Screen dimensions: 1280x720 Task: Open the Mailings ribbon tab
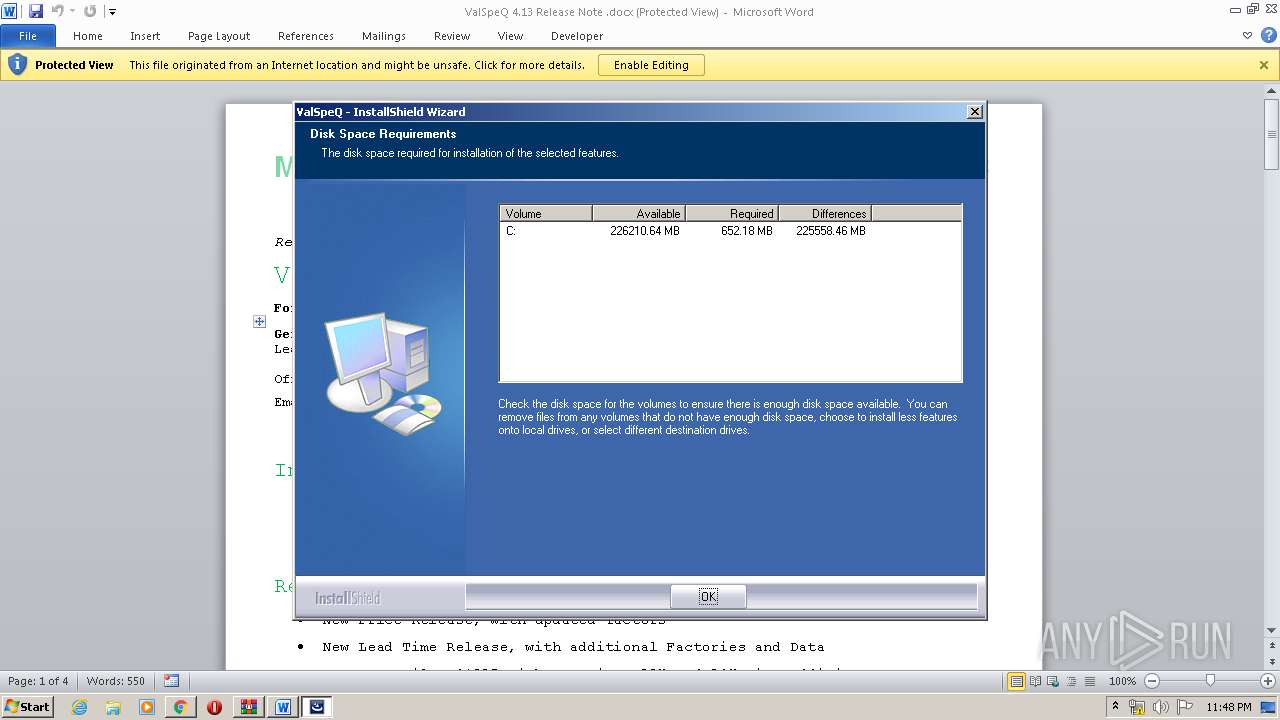(x=384, y=36)
